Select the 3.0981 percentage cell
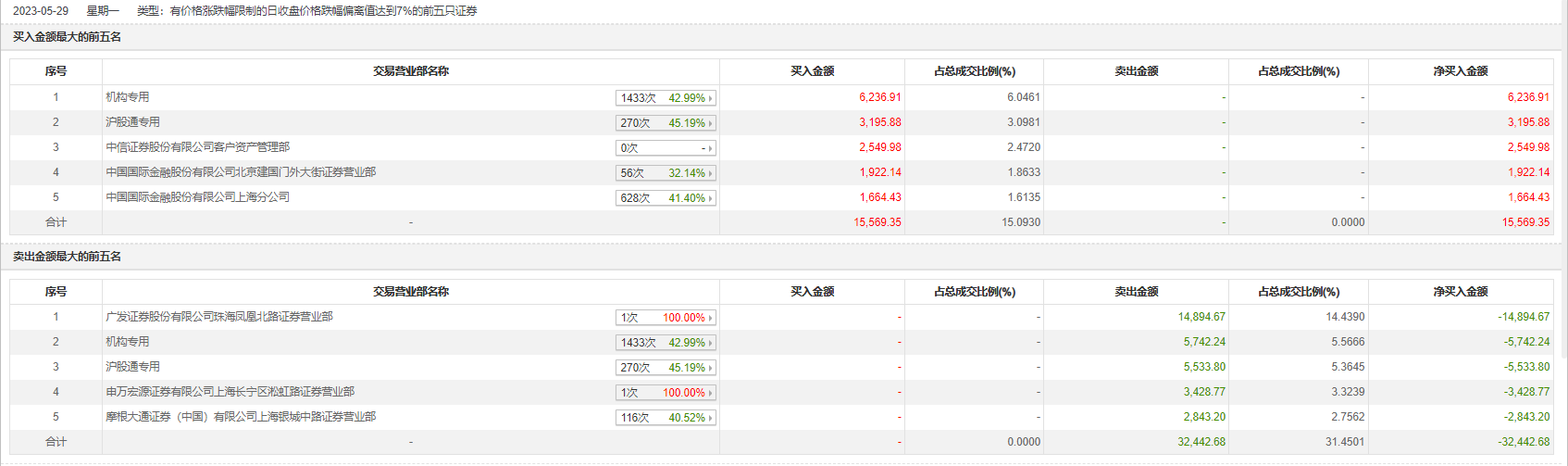Image resolution: width=1568 pixels, height=466 pixels. tap(1024, 122)
